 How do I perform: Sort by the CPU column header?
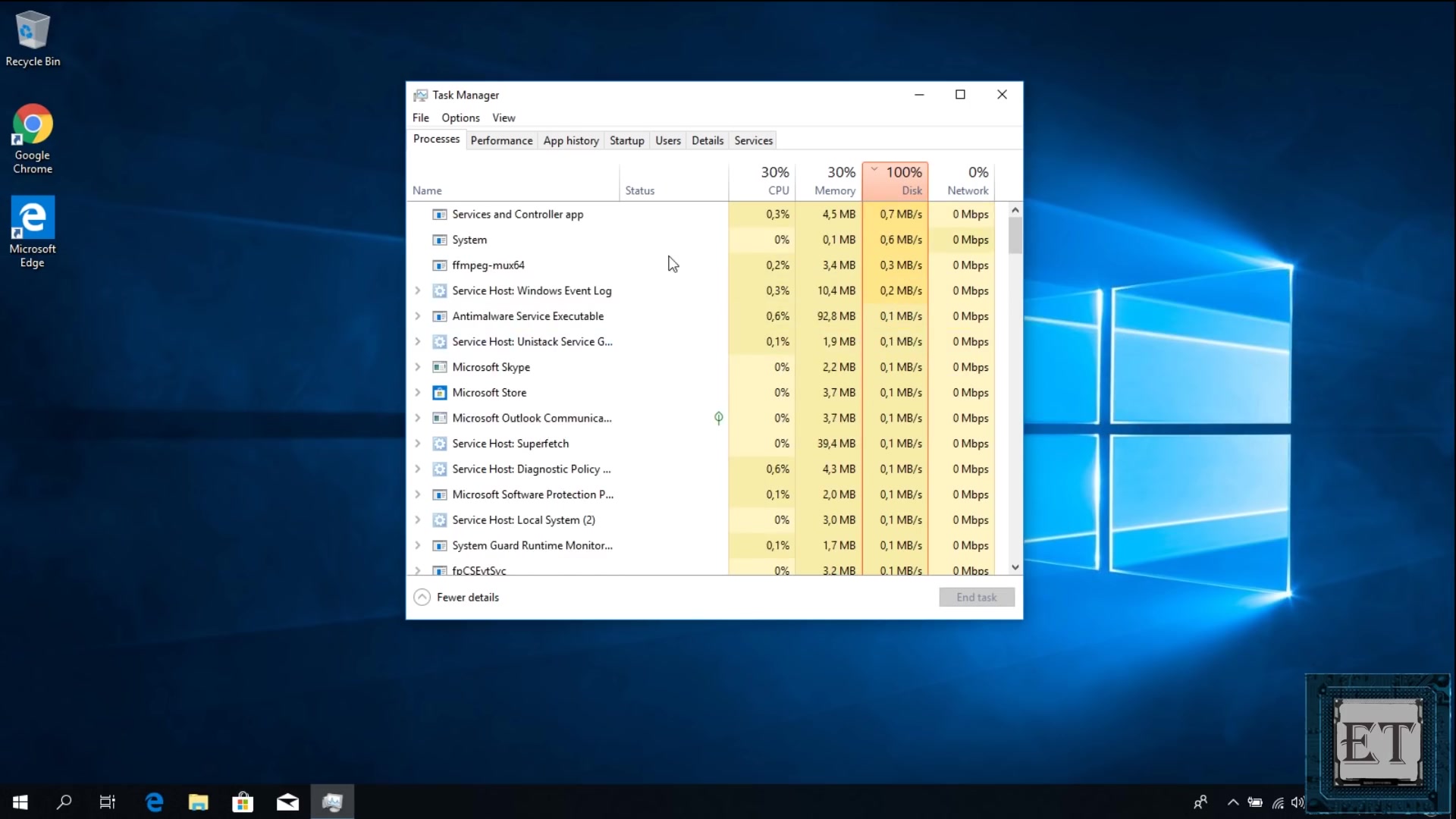pyautogui.click(x=761, y=181)
